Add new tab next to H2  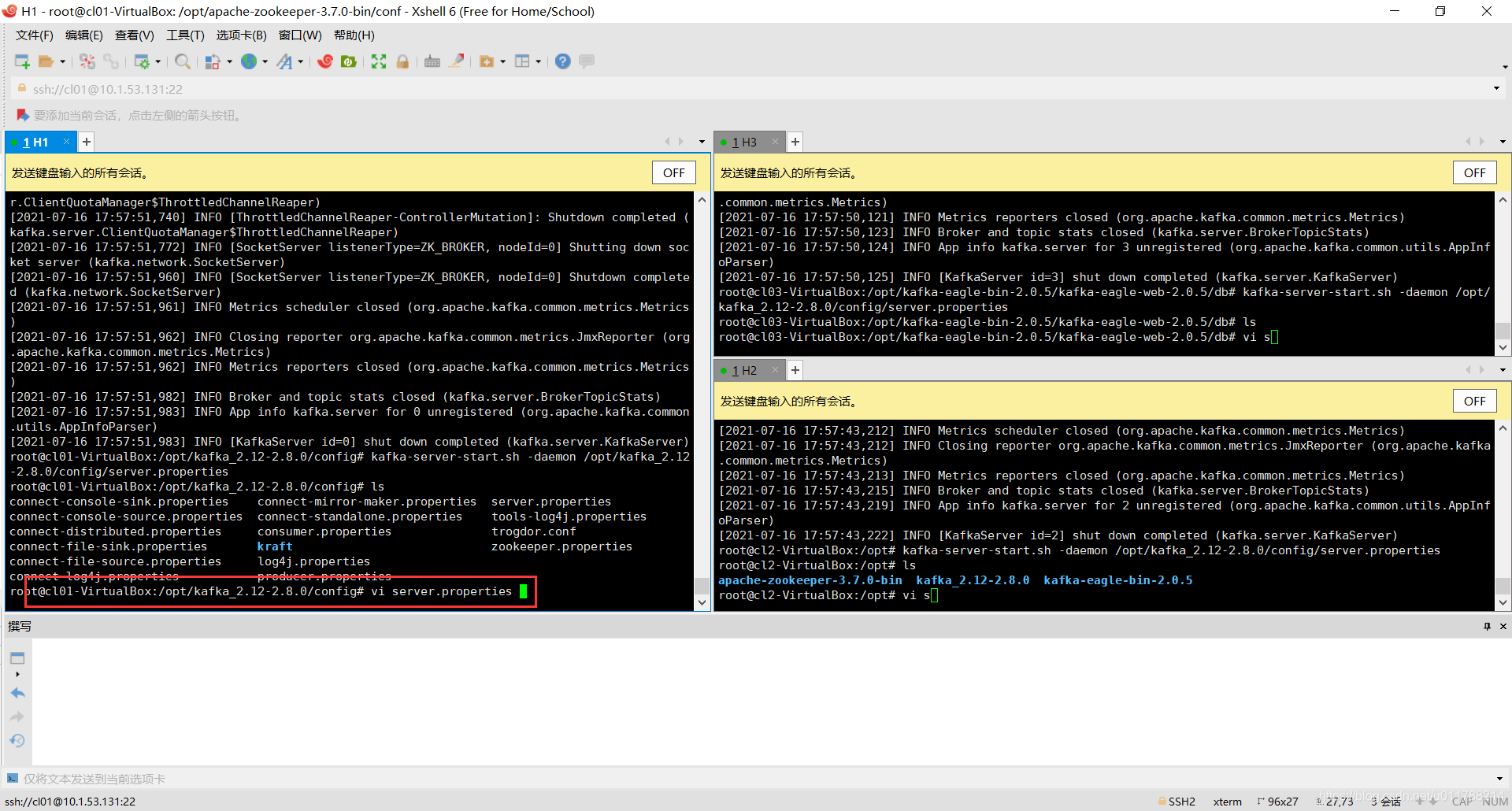click(x=795, y=370)
